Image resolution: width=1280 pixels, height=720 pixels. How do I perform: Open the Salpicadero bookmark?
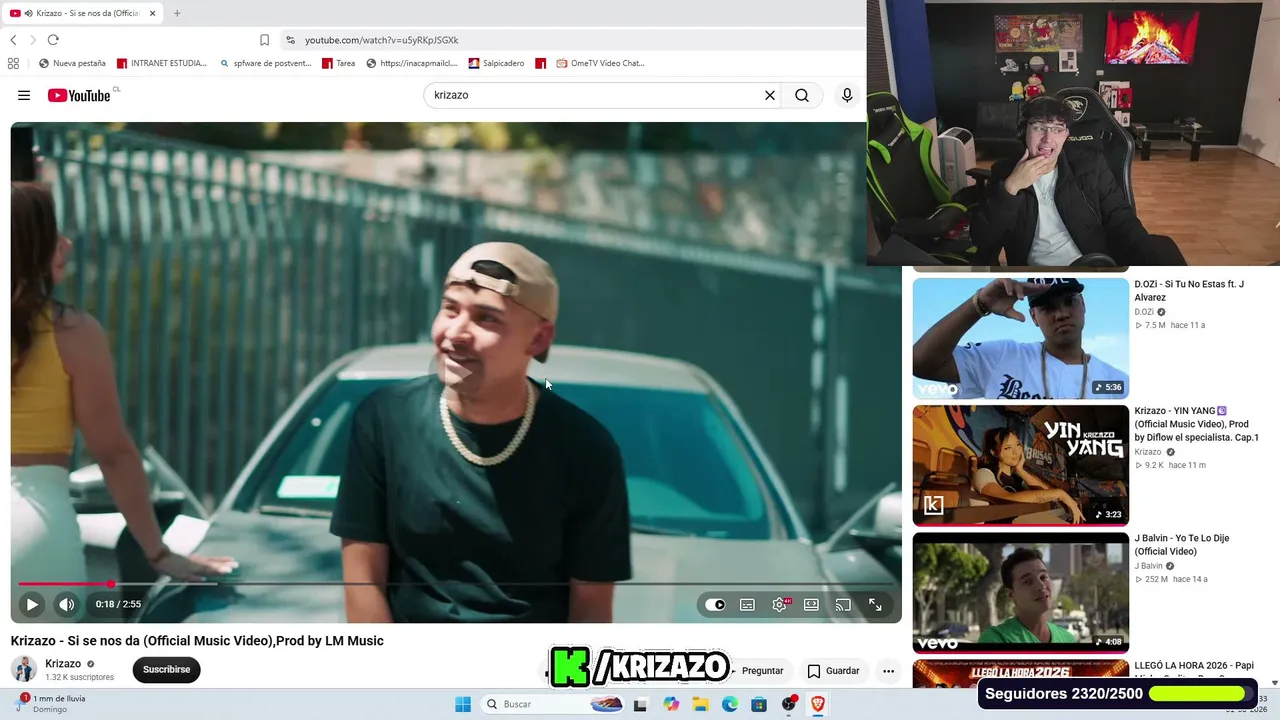point(496,63)
